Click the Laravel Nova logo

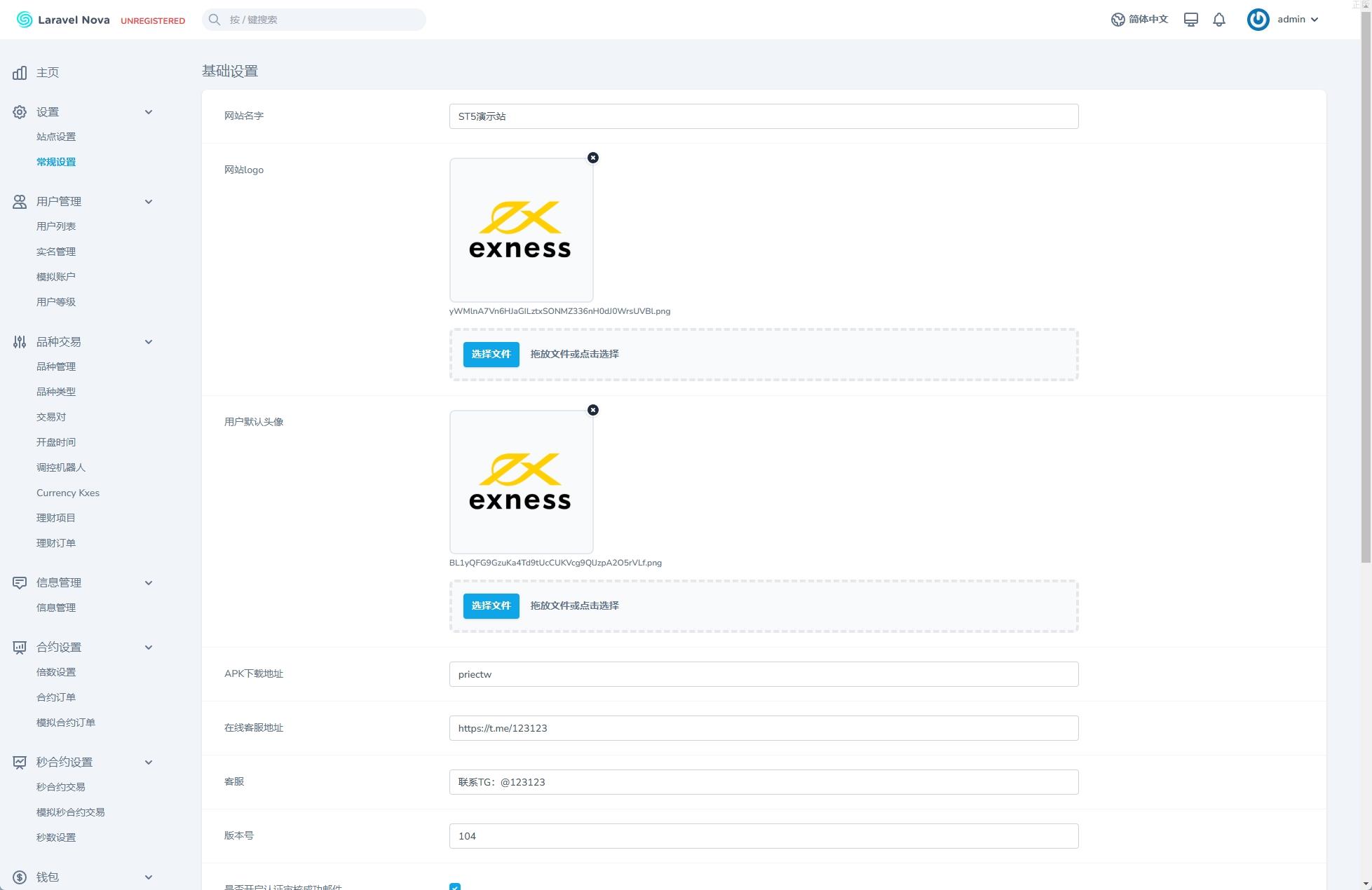(63, 20)
